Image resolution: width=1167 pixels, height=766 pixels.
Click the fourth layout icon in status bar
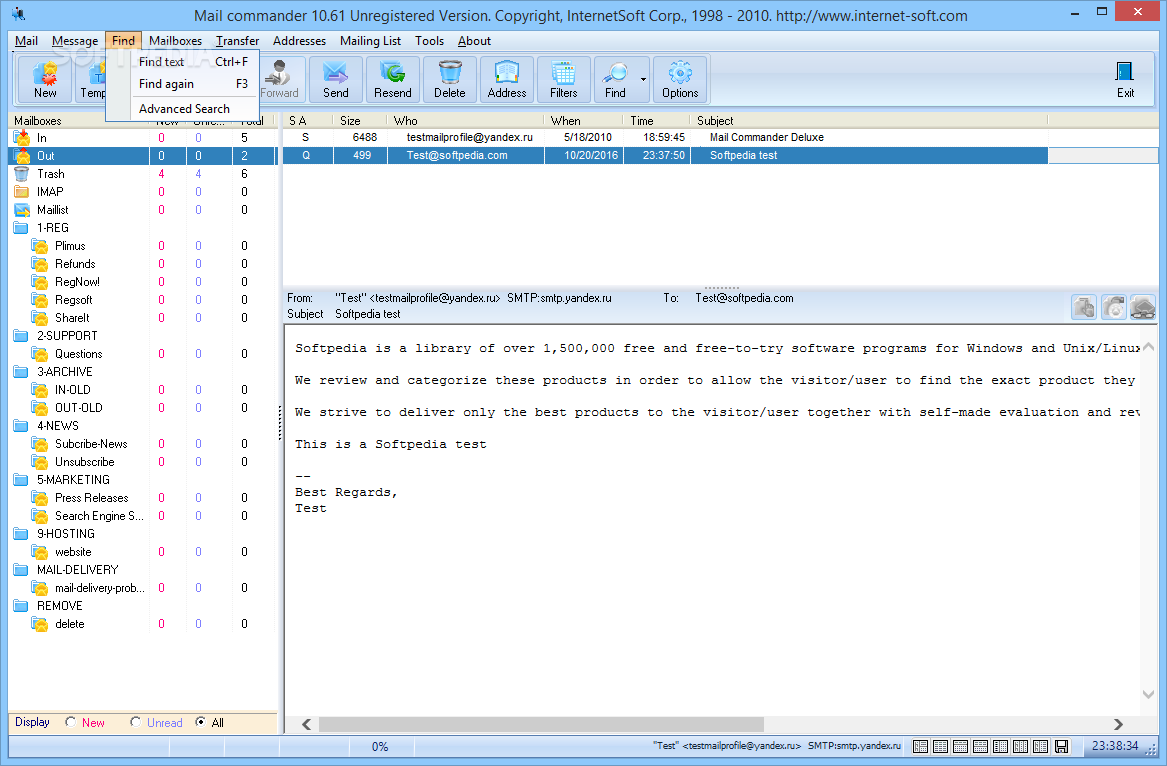[x=981, y=746]
